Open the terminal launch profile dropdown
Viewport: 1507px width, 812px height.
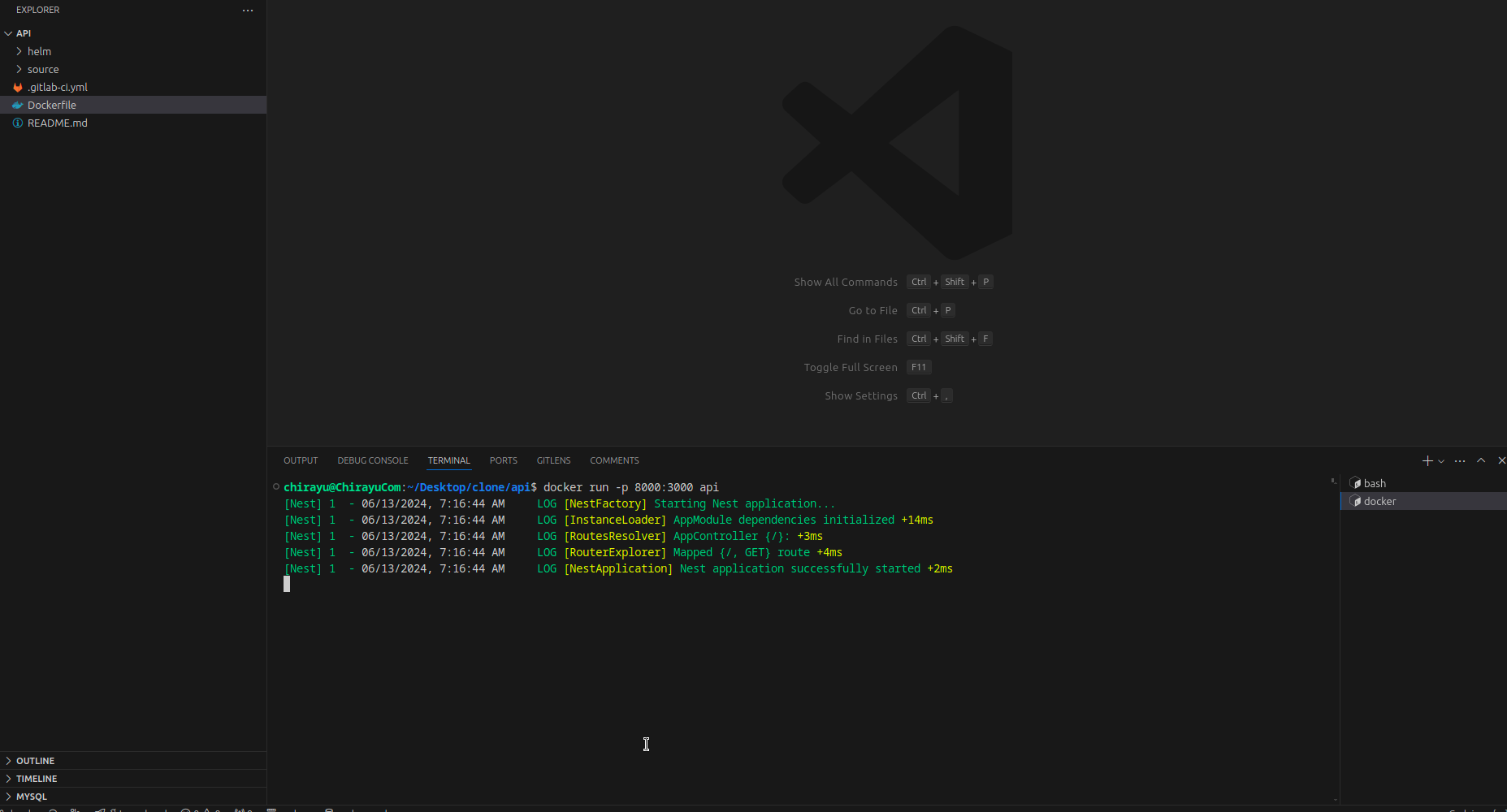(1441, 461)
